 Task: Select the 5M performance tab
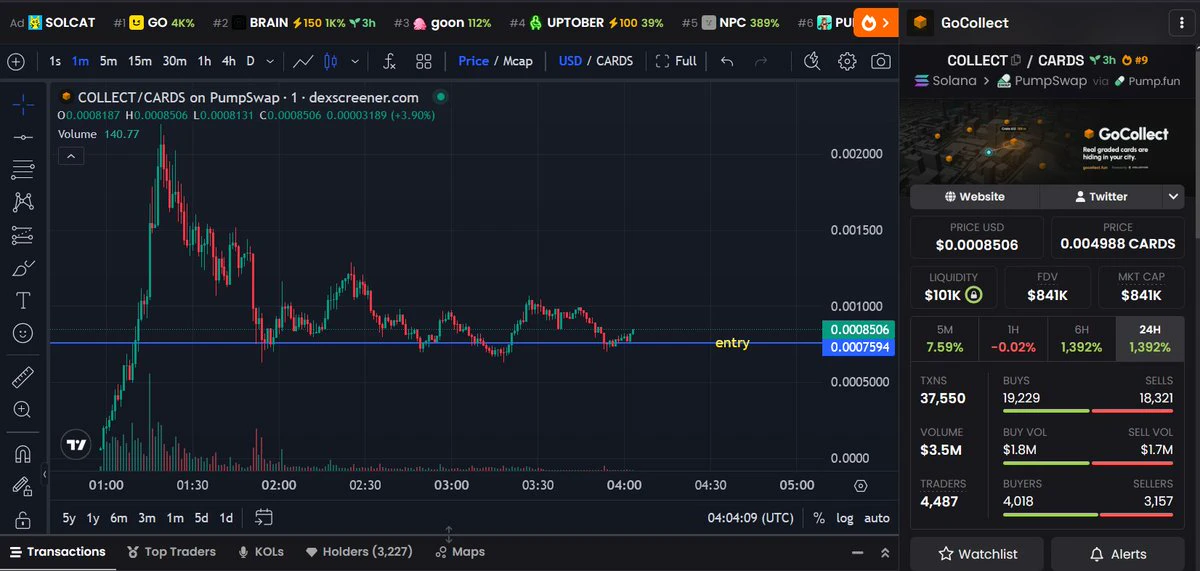945,339
